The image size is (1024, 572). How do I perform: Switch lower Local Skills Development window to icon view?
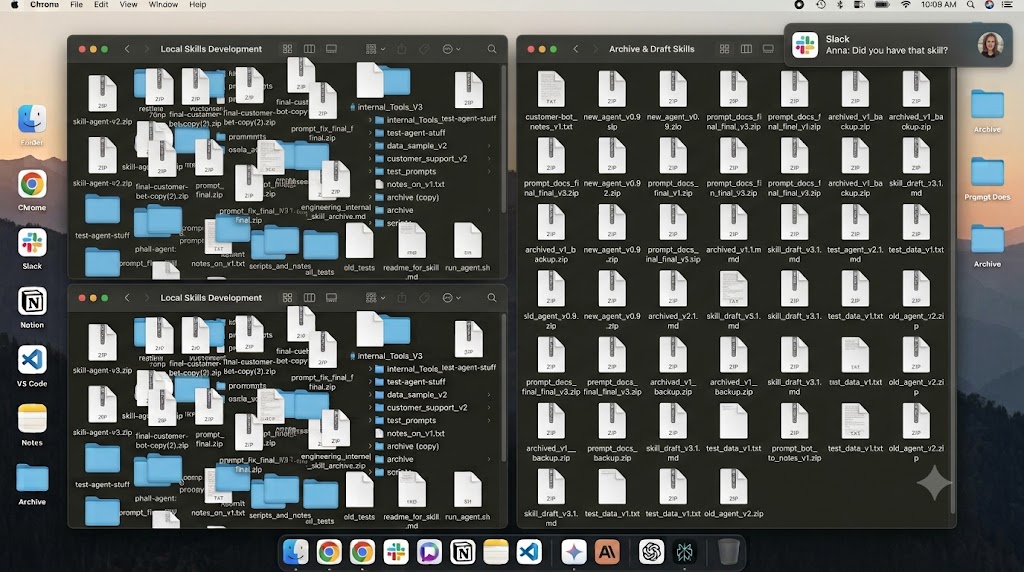coord(287,298)
